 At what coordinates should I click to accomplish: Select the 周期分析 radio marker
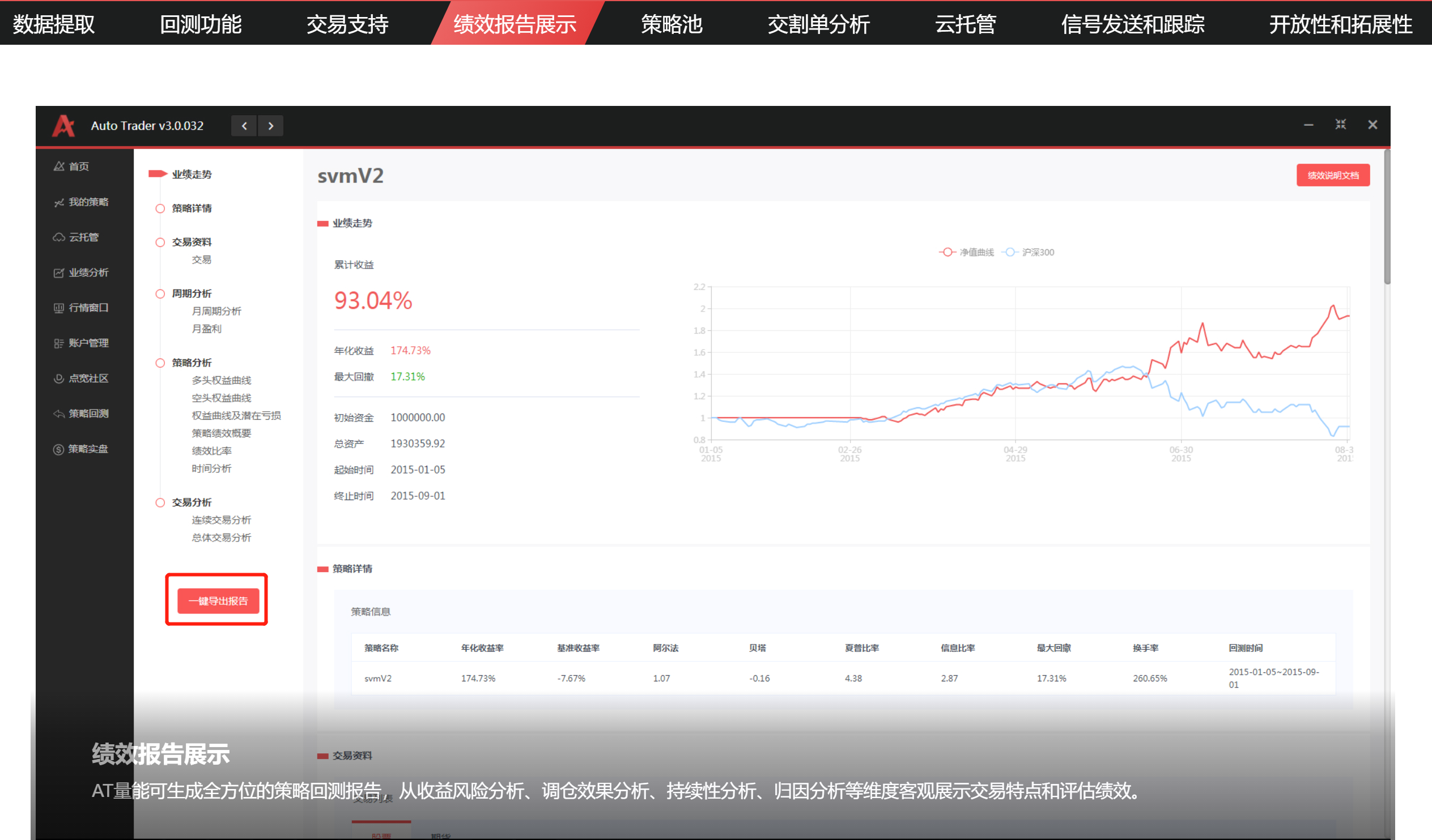point(160,293)
